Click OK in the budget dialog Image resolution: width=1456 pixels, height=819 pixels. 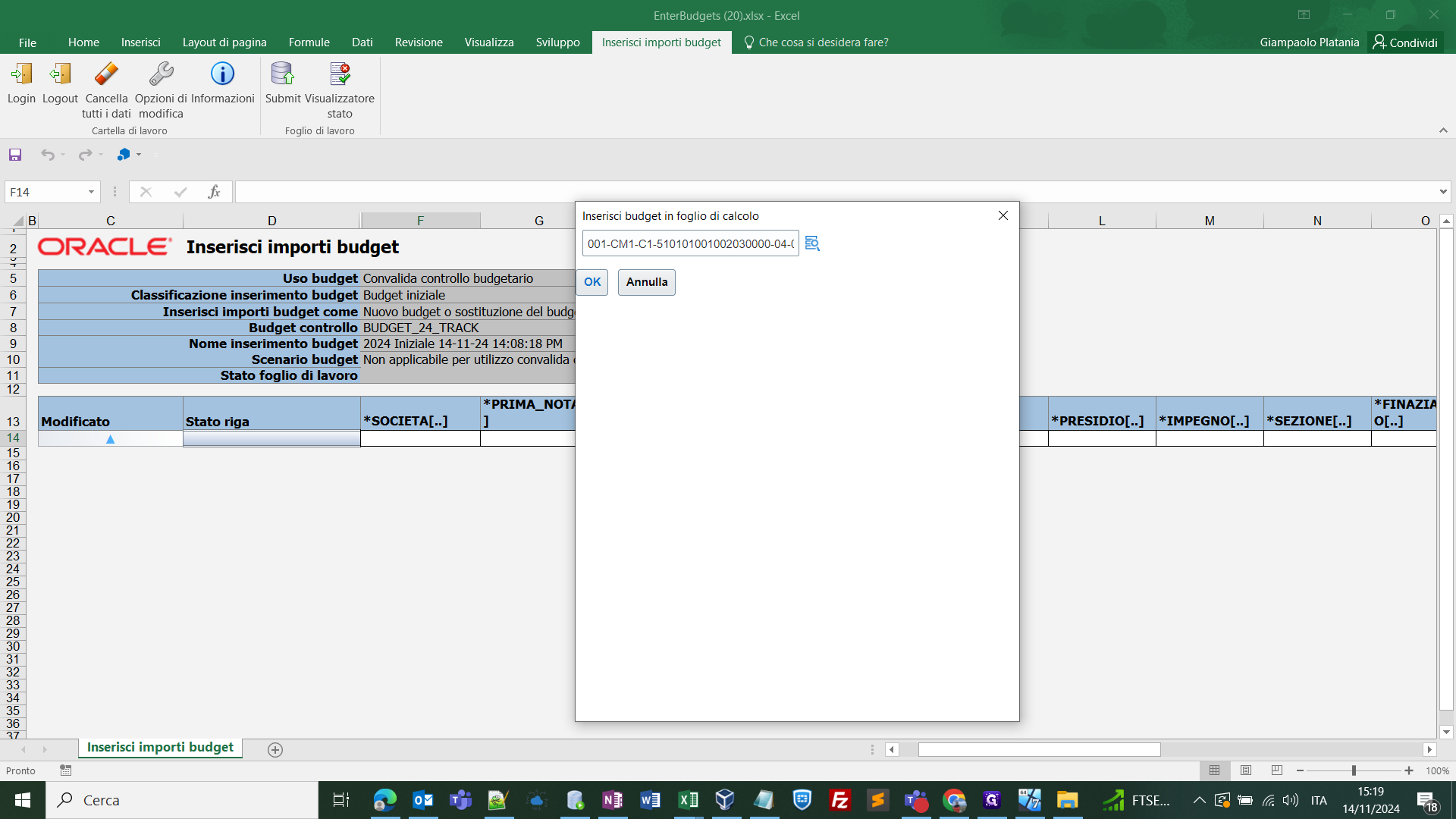tap(592, 282)
